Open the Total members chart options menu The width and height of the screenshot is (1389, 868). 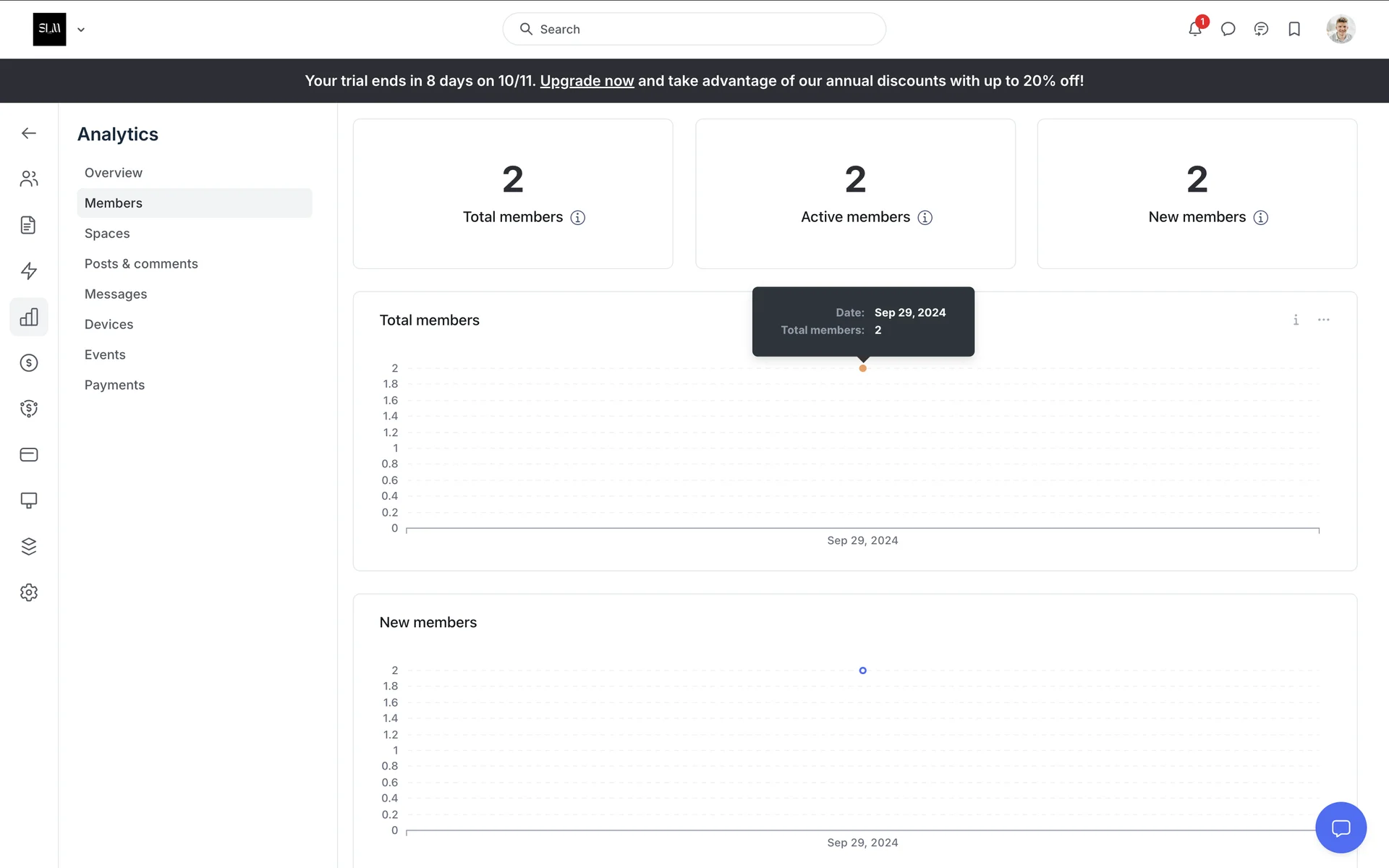(x=1323, y=320)
